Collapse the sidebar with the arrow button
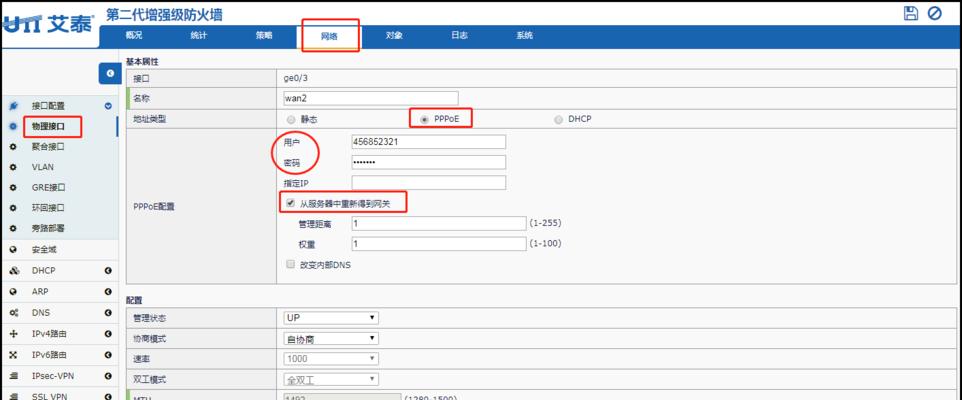This screenshot has height=400, width=962. (110, 73)
